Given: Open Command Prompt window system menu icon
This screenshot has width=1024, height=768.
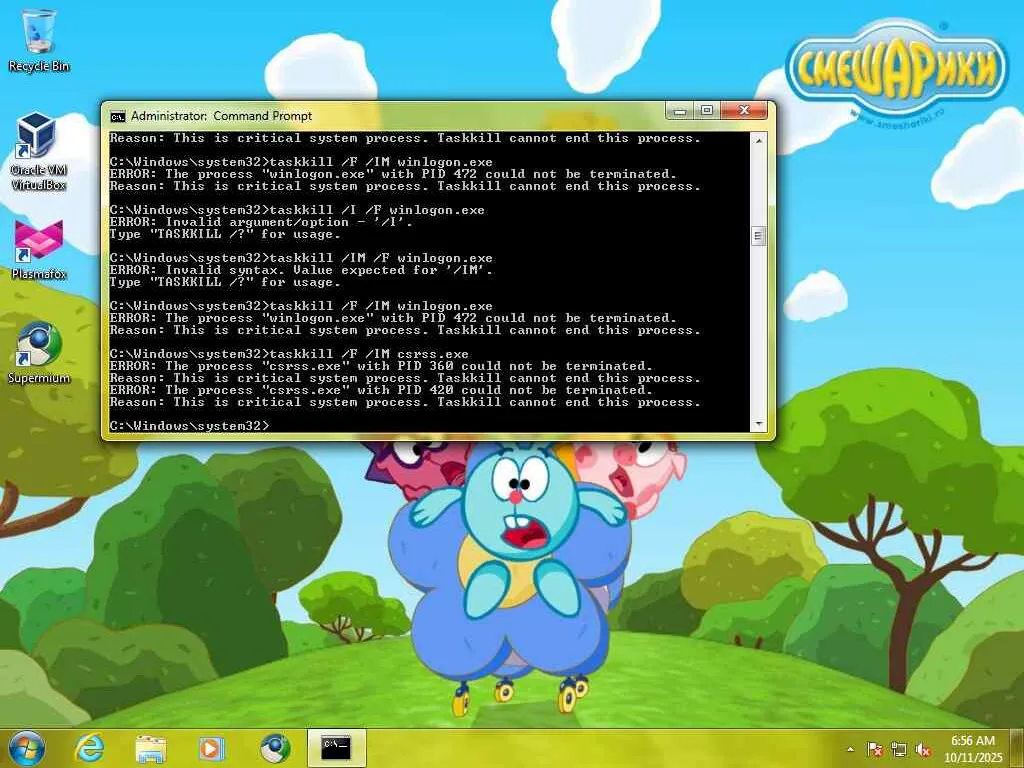Looking at the screenshot, I should pyautogui.click(x=118, y=116).
